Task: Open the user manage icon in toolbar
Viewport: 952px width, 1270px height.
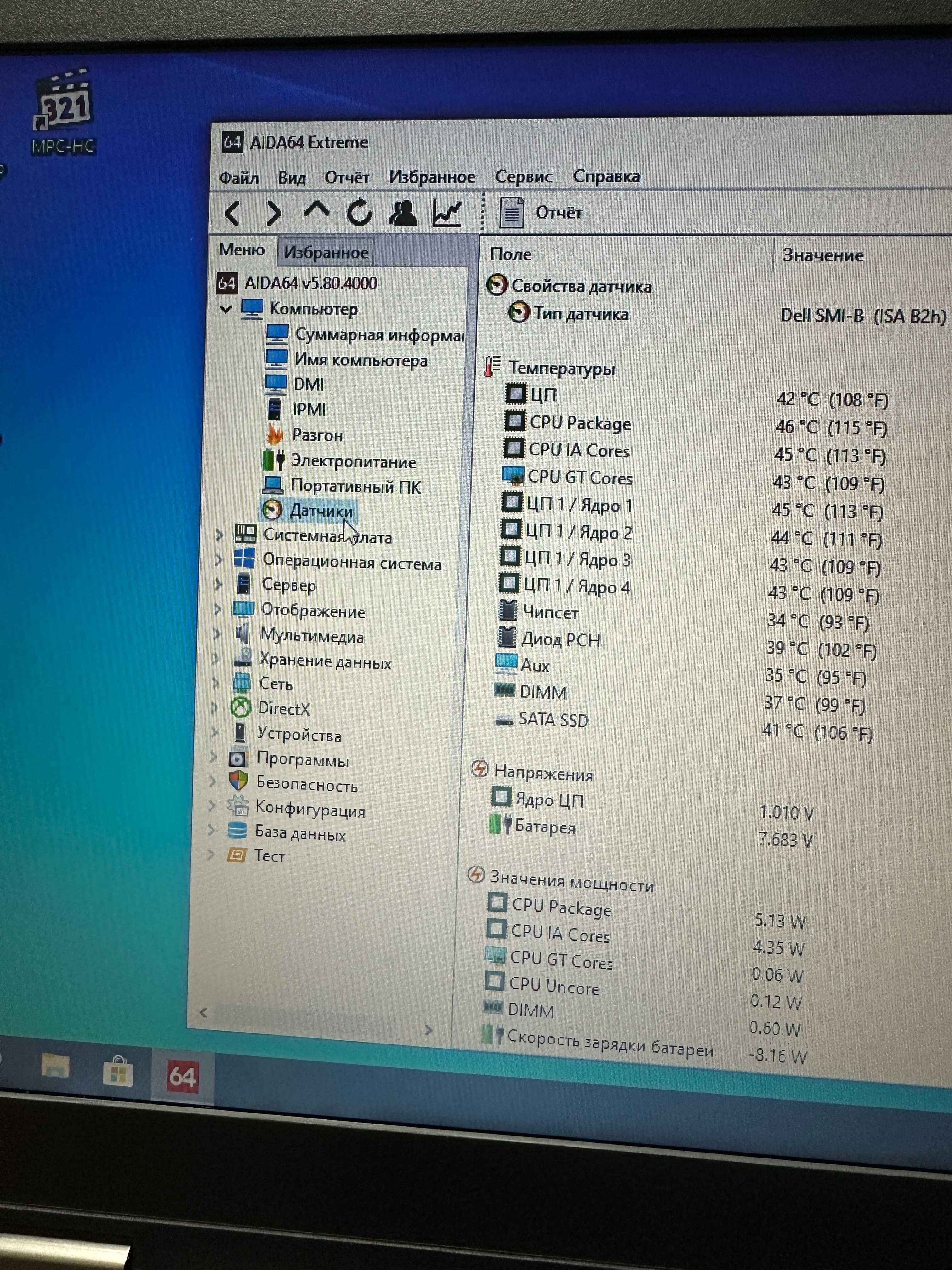Action: coord(403,212)
